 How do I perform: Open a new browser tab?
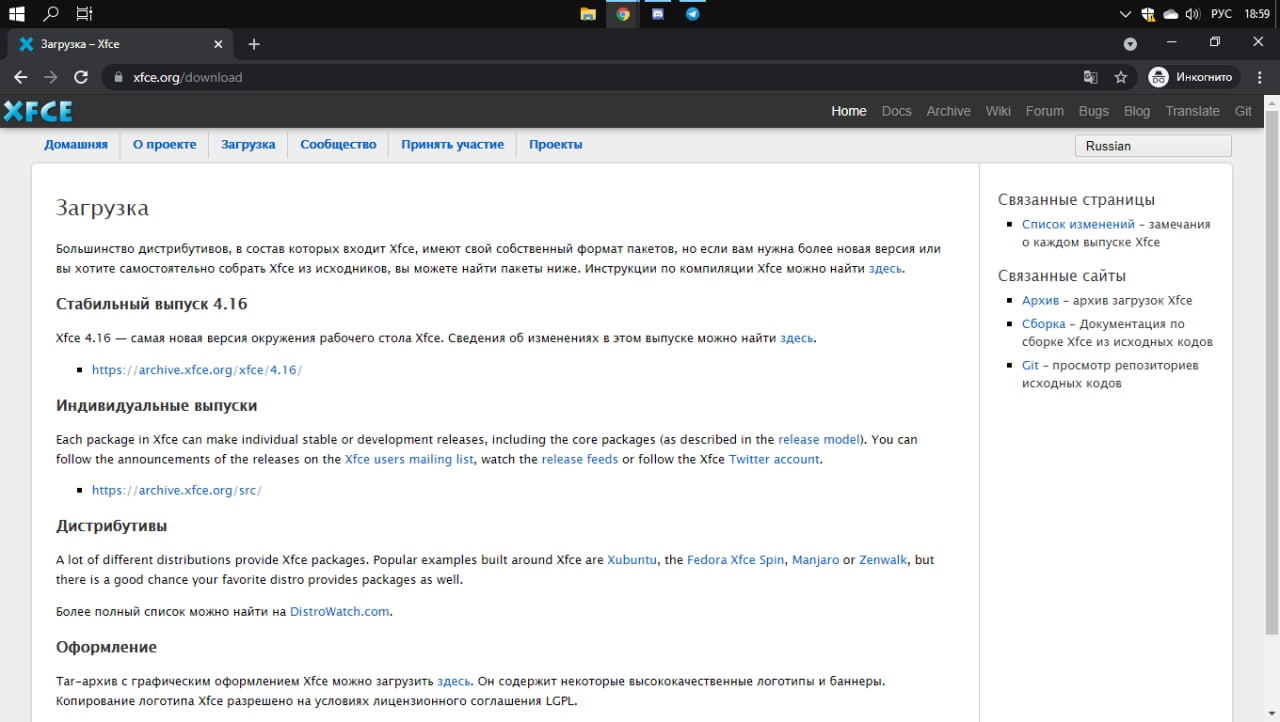pyautogui.click(x=254, y=44)
